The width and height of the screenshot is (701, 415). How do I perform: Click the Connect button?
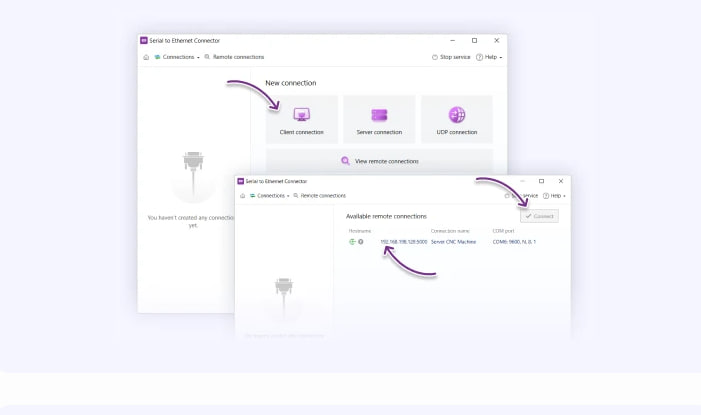pyautogui.click(x=539, y=216)
